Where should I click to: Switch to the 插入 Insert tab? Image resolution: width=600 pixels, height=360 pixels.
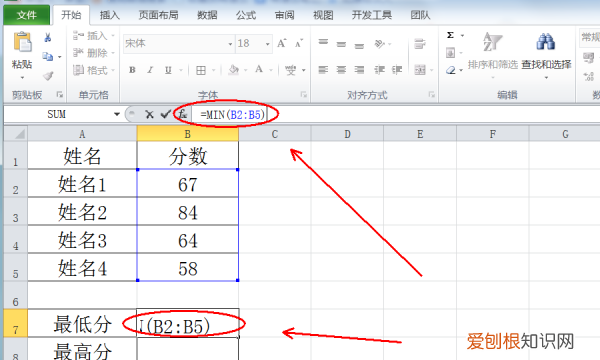[109, 15]
